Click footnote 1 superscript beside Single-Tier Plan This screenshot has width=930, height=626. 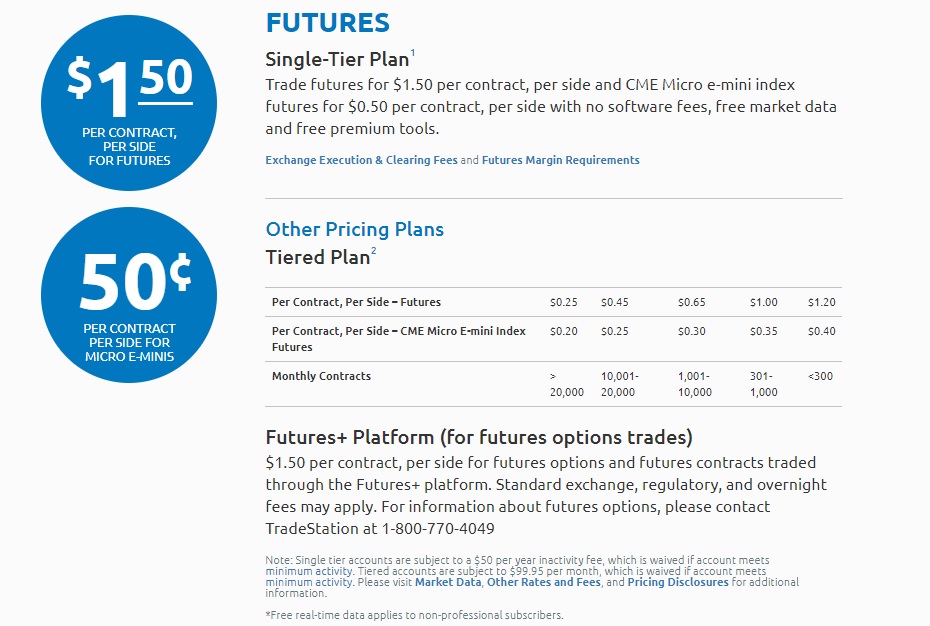pyautogui.click(x=413, y=52)
